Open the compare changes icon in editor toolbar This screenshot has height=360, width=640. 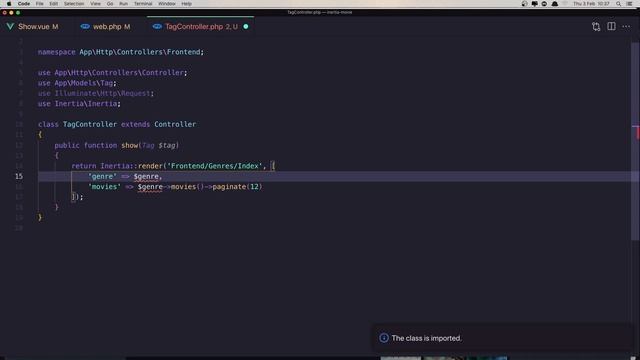596,27
